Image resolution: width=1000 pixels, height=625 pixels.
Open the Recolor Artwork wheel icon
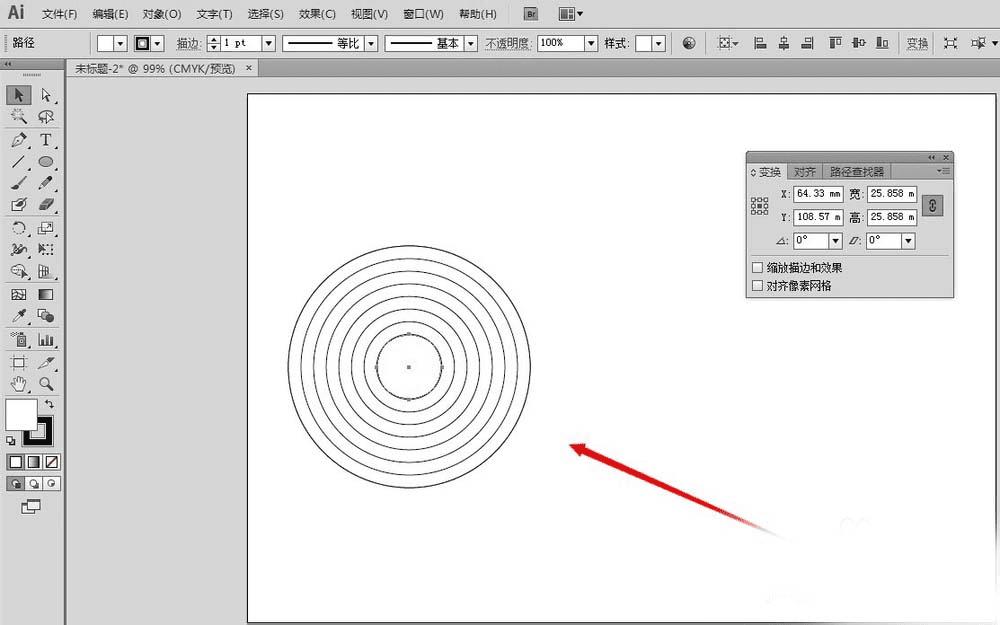(x=689, y=43)
